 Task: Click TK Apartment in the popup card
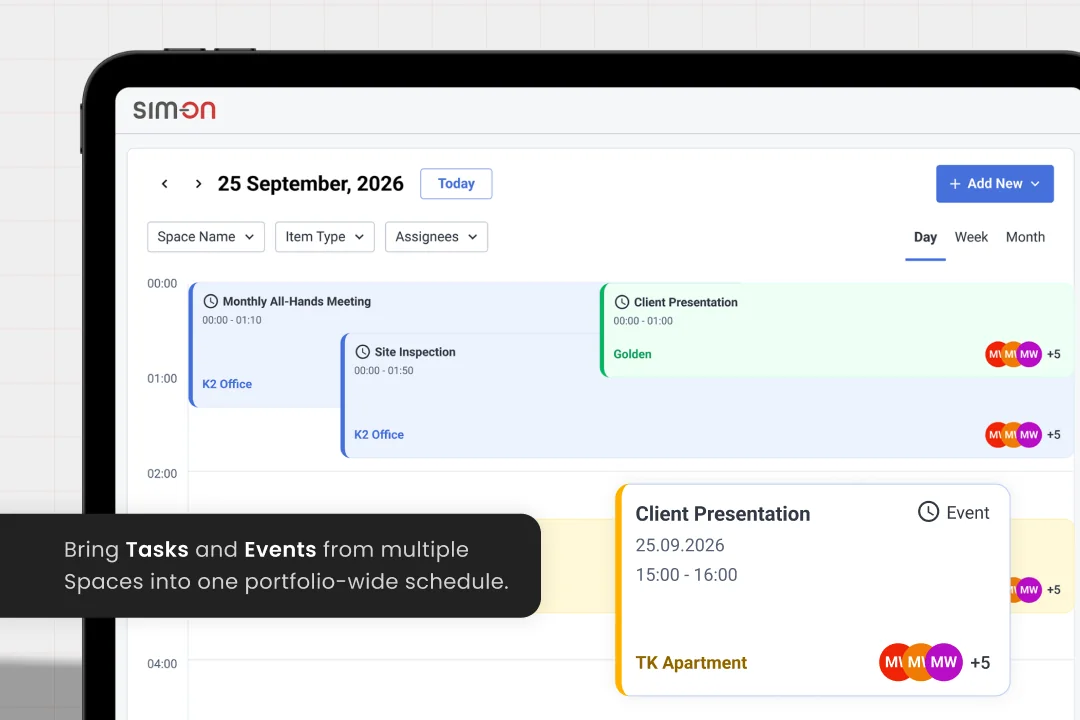click(x=691, y=663)
